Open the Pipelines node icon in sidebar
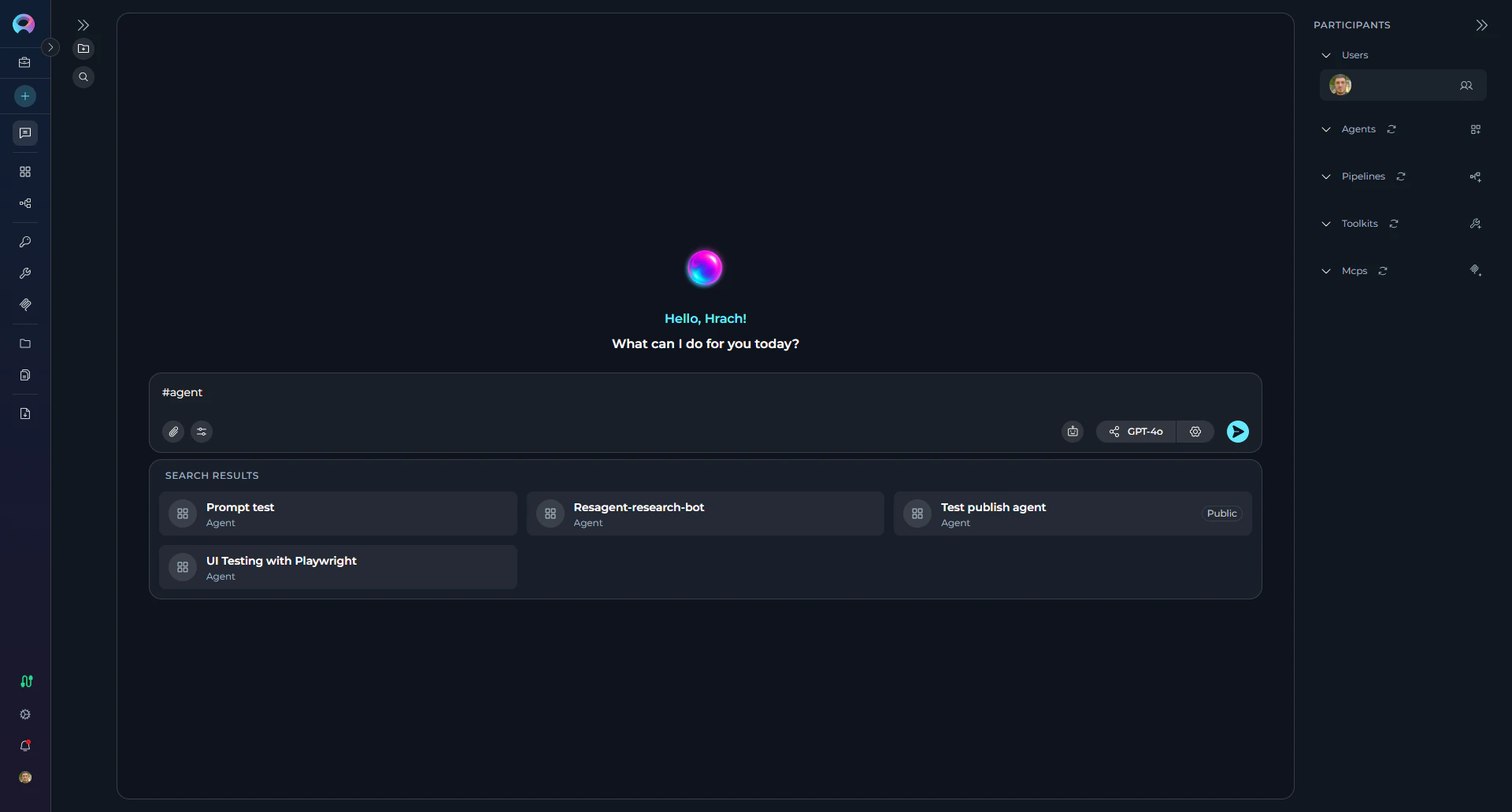The height and width of the screenshot is (812, 1512). point(24,203)
